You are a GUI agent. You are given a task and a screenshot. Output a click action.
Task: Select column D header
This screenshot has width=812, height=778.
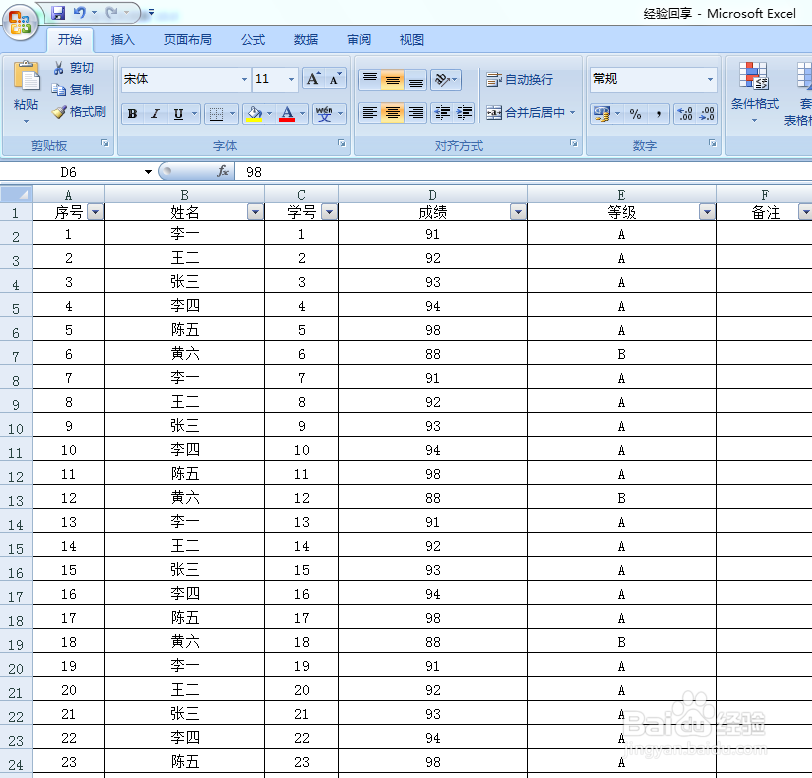[432, 195]
